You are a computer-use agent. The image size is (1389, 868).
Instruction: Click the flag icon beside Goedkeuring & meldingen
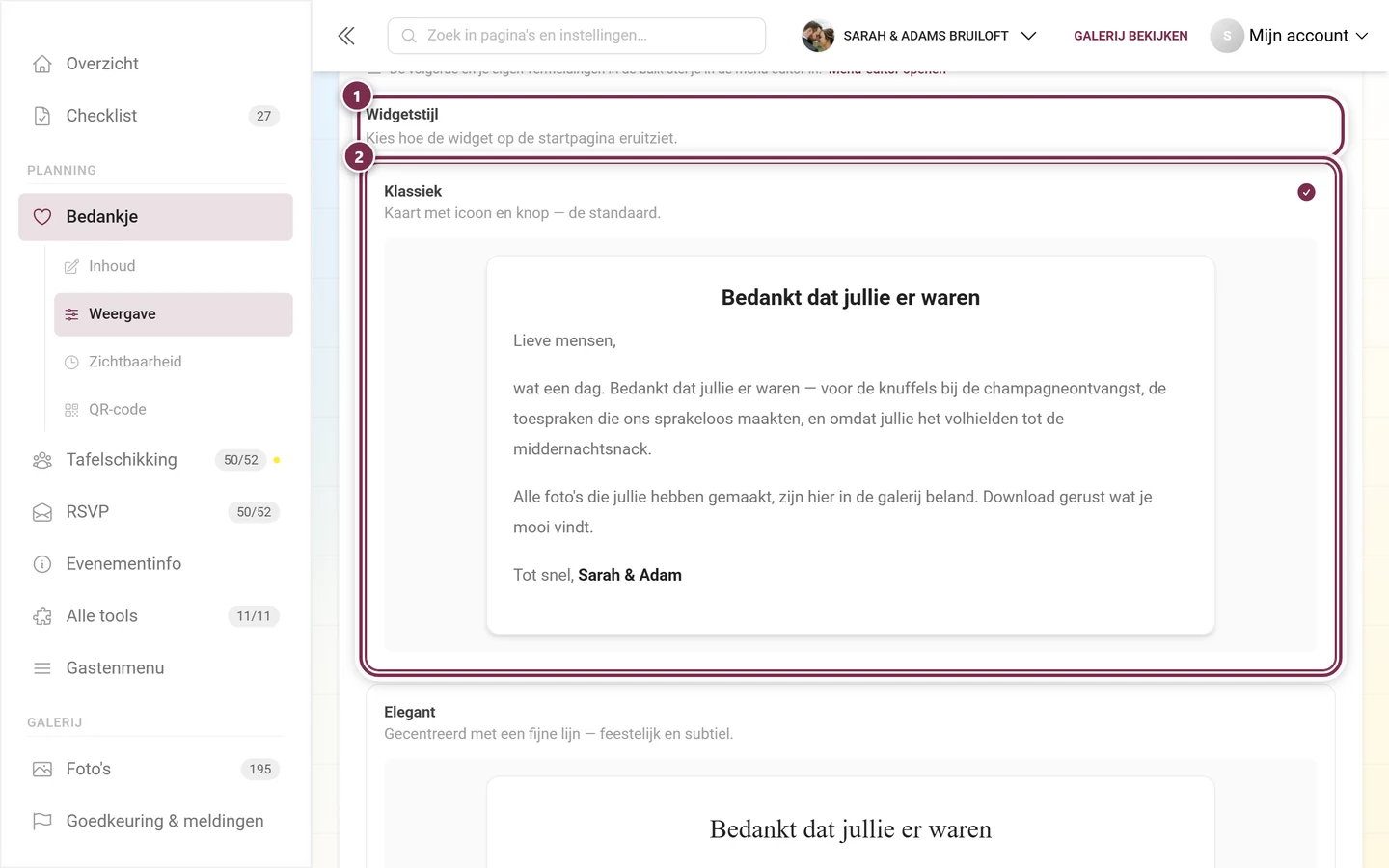pyautogui.click(x=42, y=821)
